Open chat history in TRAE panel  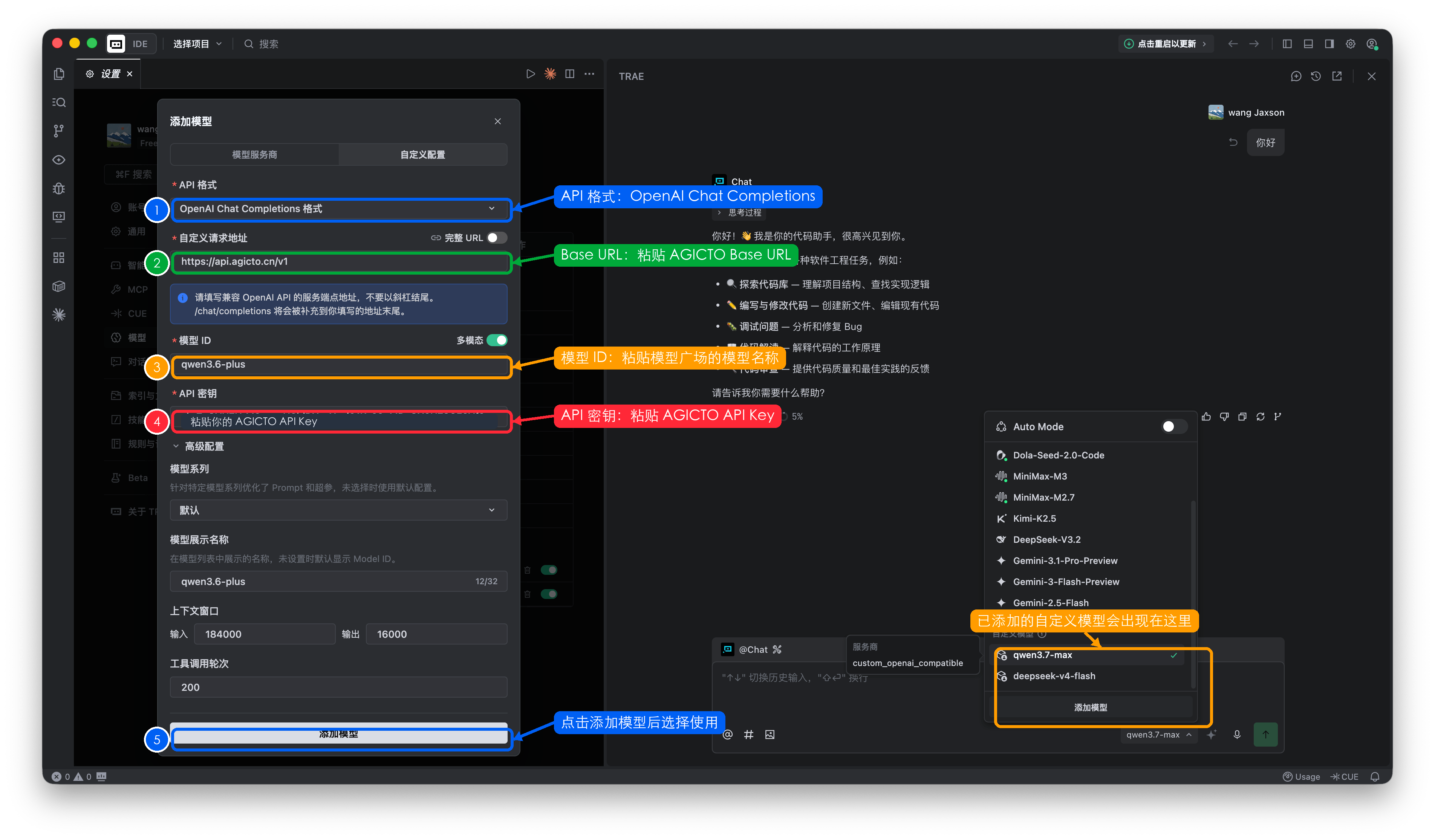(x=1316, y=76)
